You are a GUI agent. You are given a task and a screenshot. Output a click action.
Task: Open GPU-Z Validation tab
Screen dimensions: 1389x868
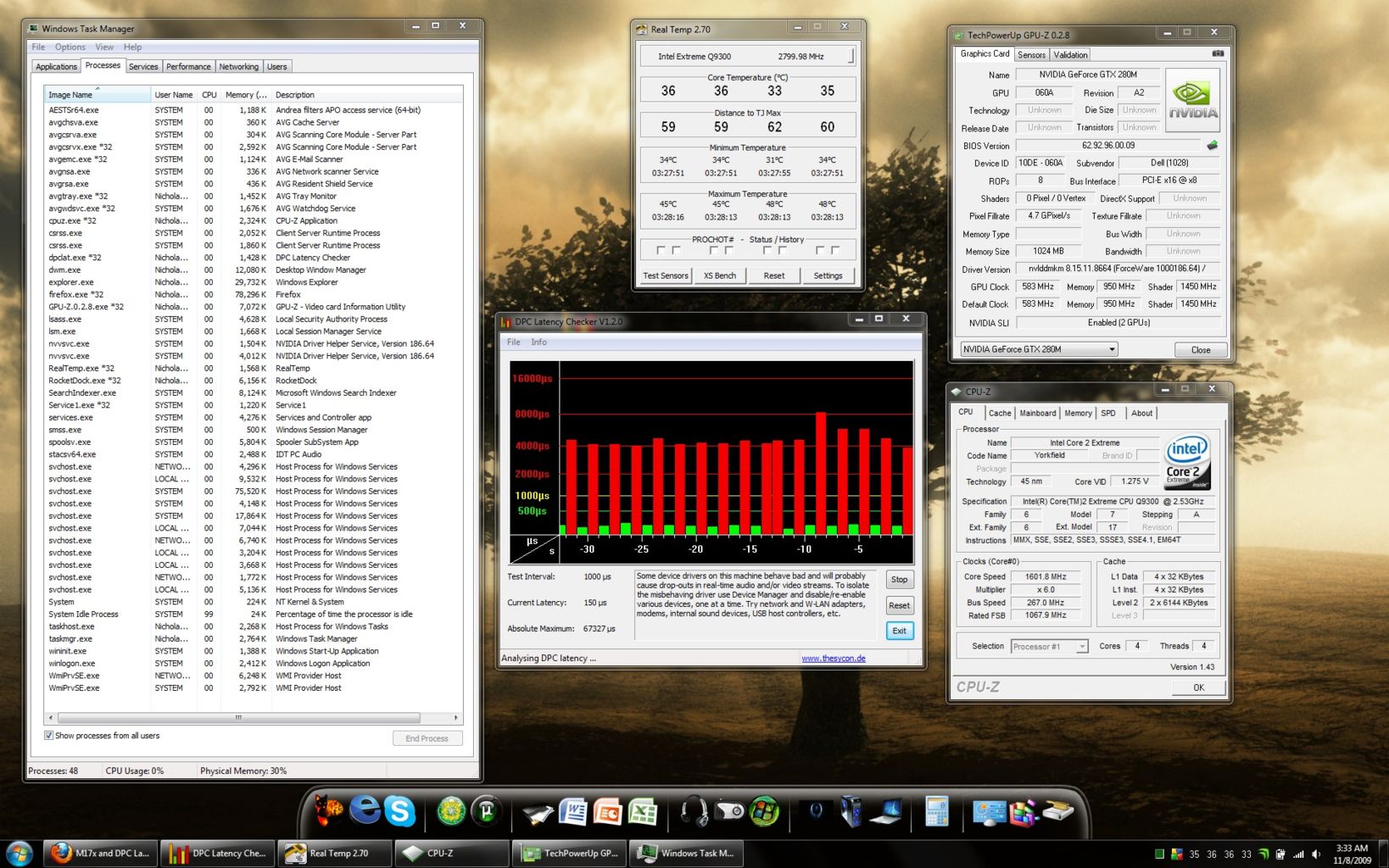coord(1070,54)
